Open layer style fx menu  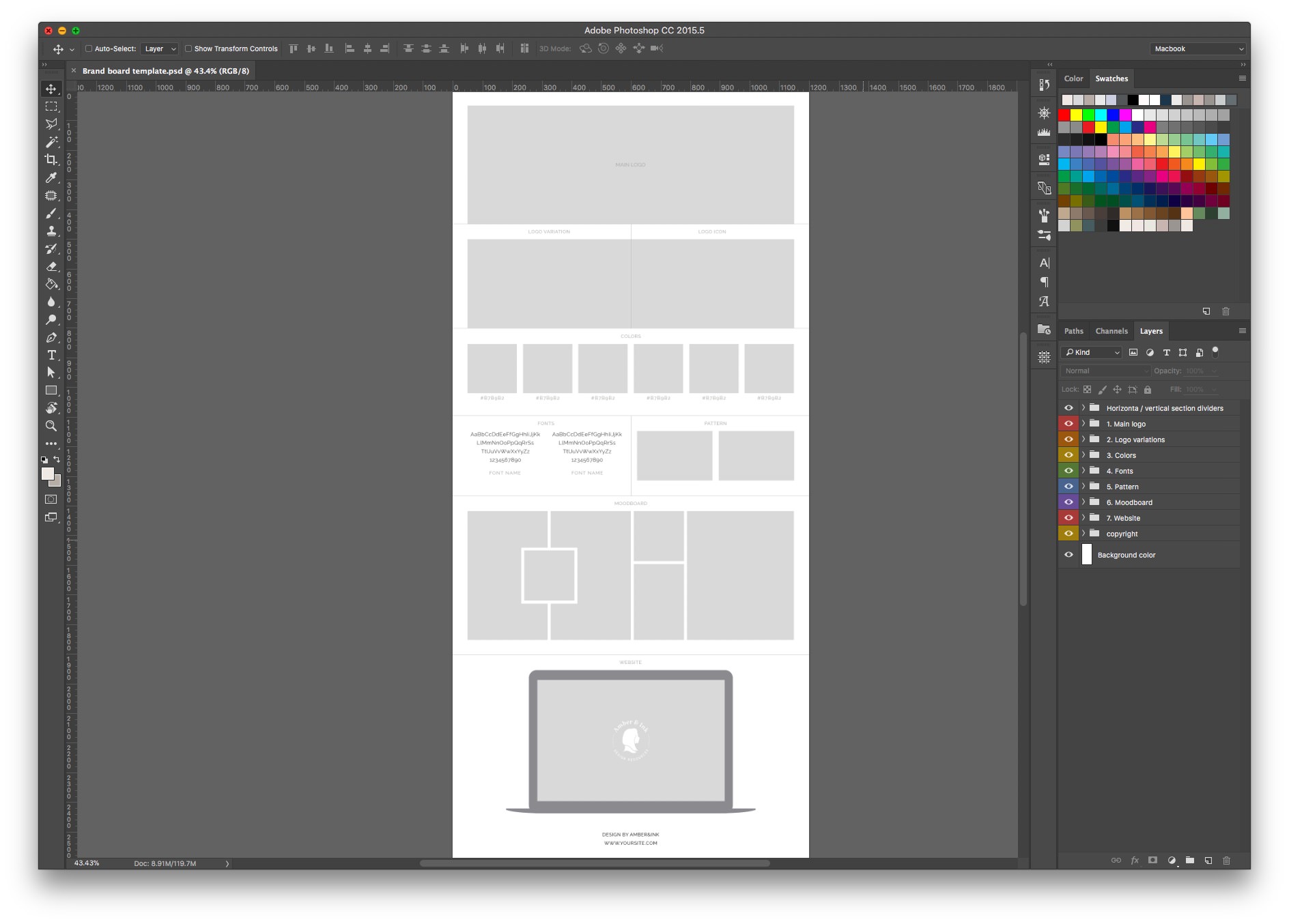tap(1135, 861)
